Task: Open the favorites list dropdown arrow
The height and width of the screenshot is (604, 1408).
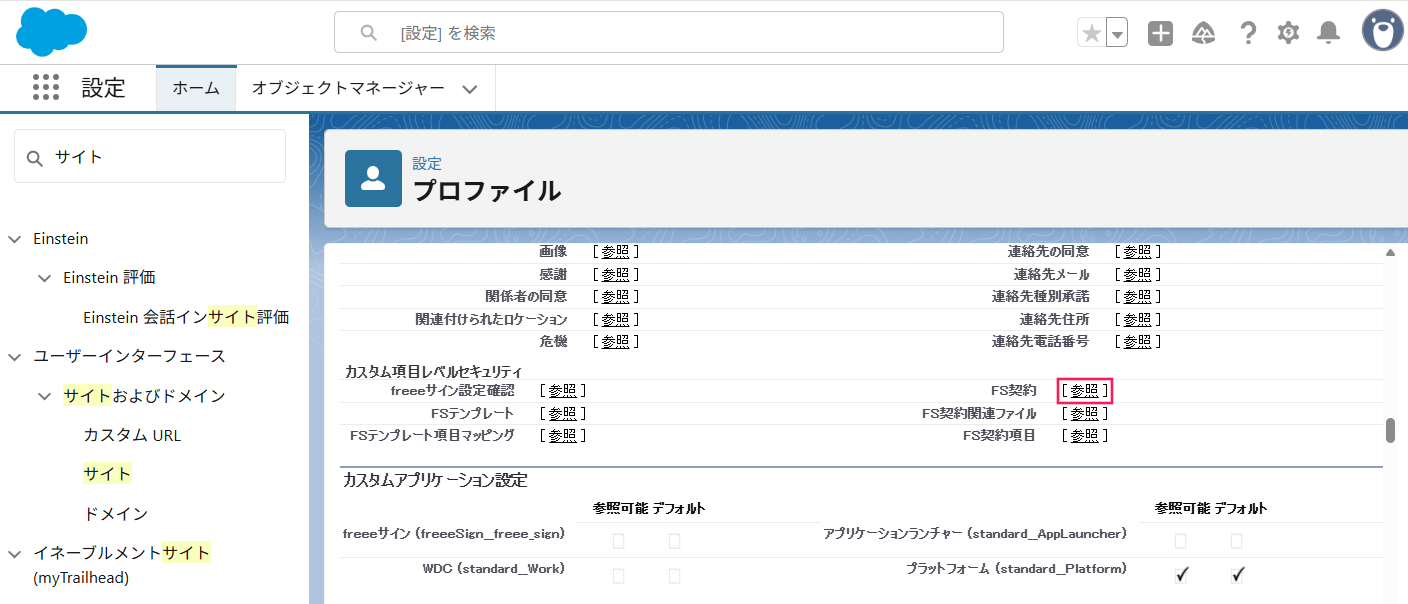Action: [1118, 33]
